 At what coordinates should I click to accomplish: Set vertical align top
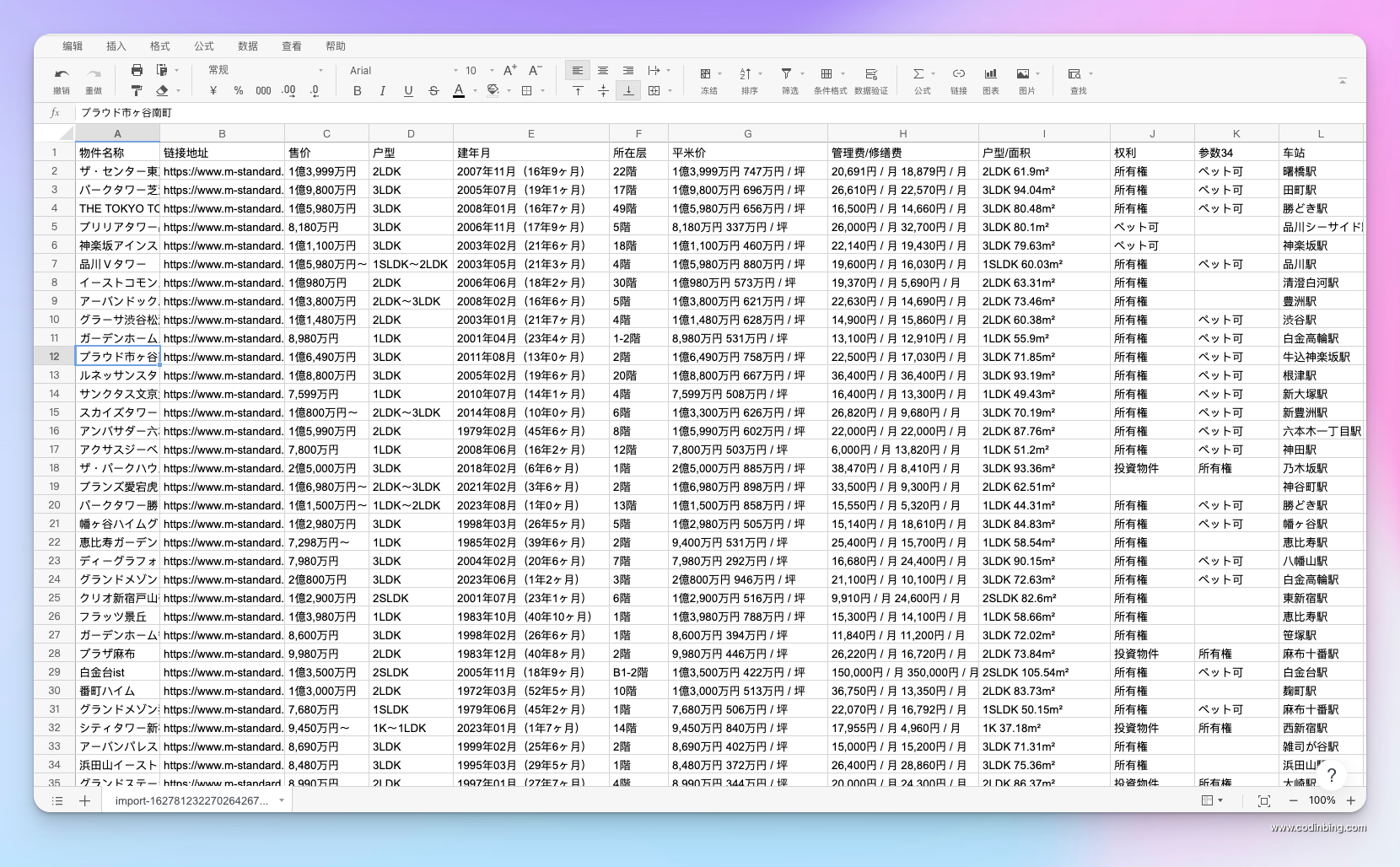(578, 90)
